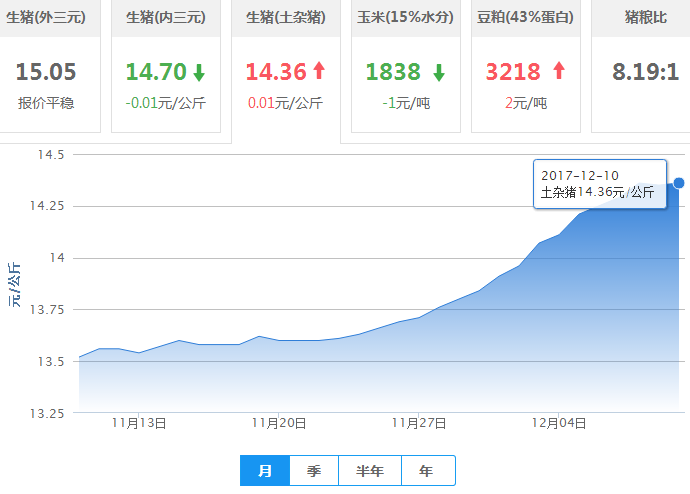Screen dimensions: 690x494
Task: Click the 8.19:1 ratio value
Action: 645,72
